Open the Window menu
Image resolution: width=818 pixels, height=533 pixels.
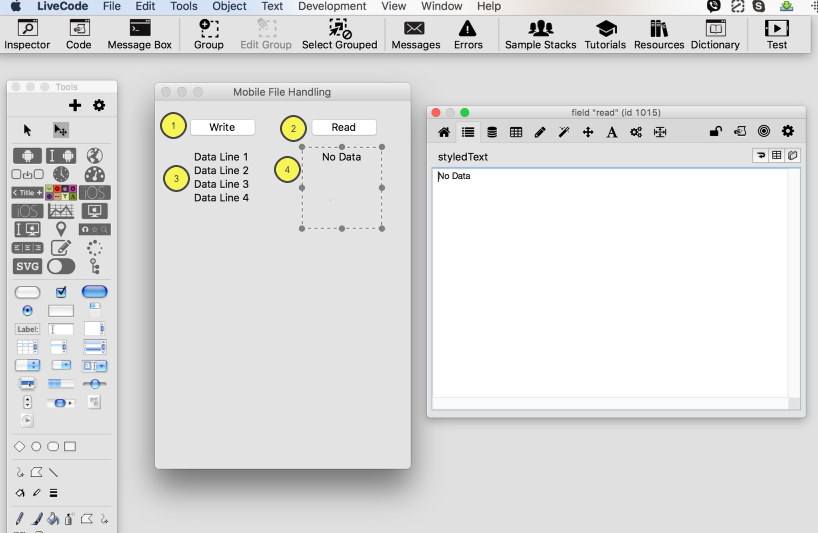point(441,6)
